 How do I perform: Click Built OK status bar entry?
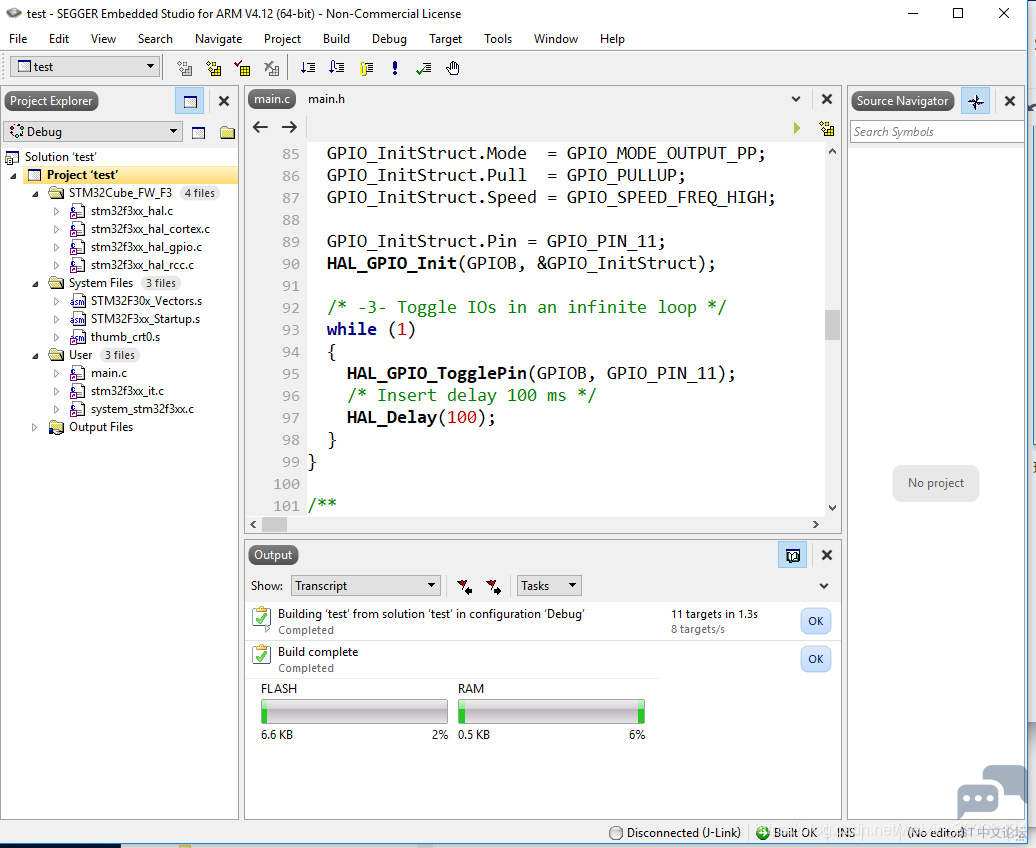[x=786, y=833]
